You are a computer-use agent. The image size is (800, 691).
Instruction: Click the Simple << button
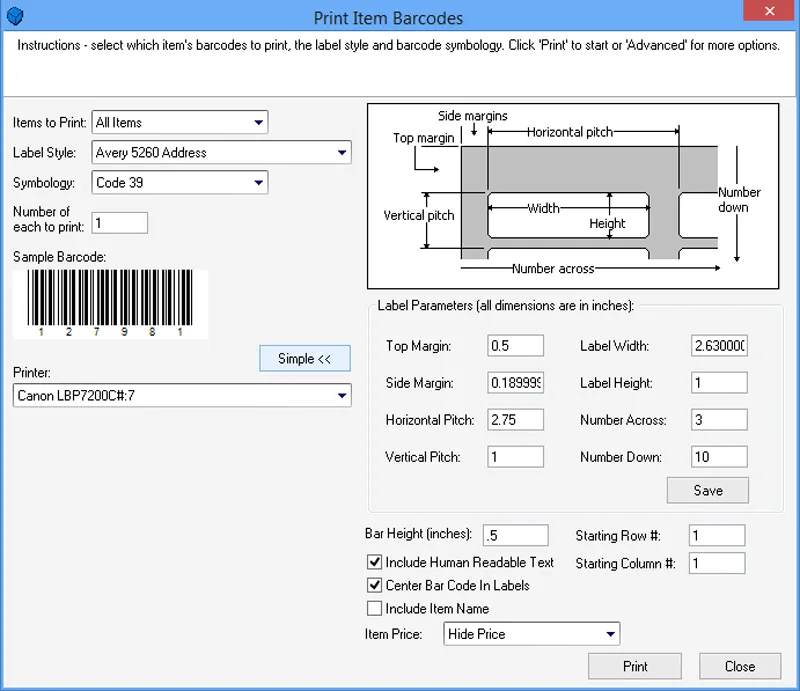(x=305, y=358)
